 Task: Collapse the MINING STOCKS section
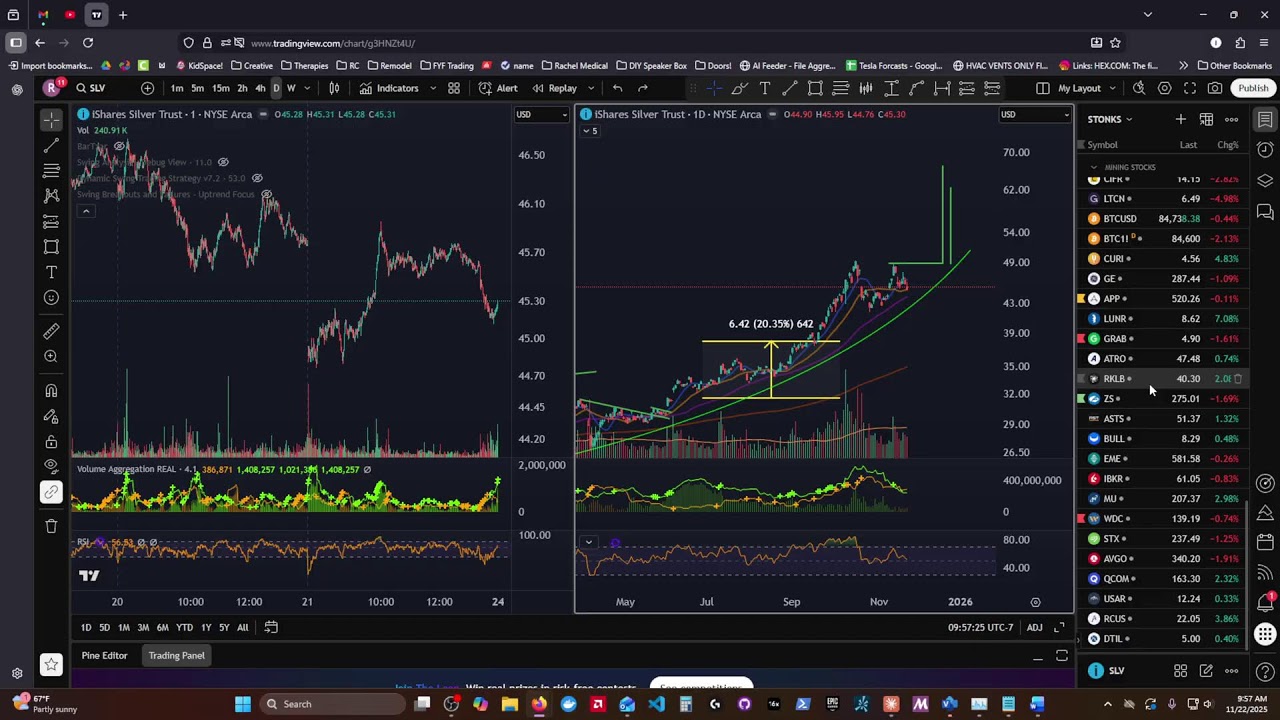pos(1094,167)
